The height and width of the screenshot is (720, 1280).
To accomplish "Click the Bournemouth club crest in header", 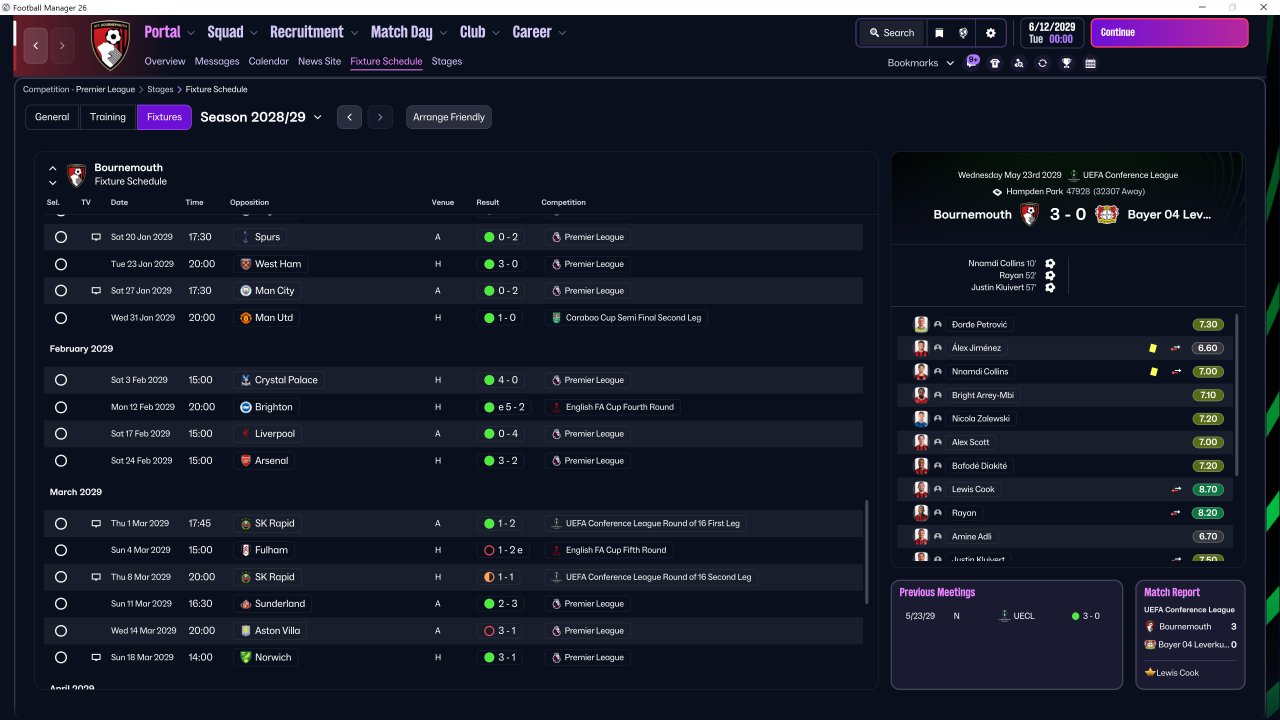I will [110, 45].
